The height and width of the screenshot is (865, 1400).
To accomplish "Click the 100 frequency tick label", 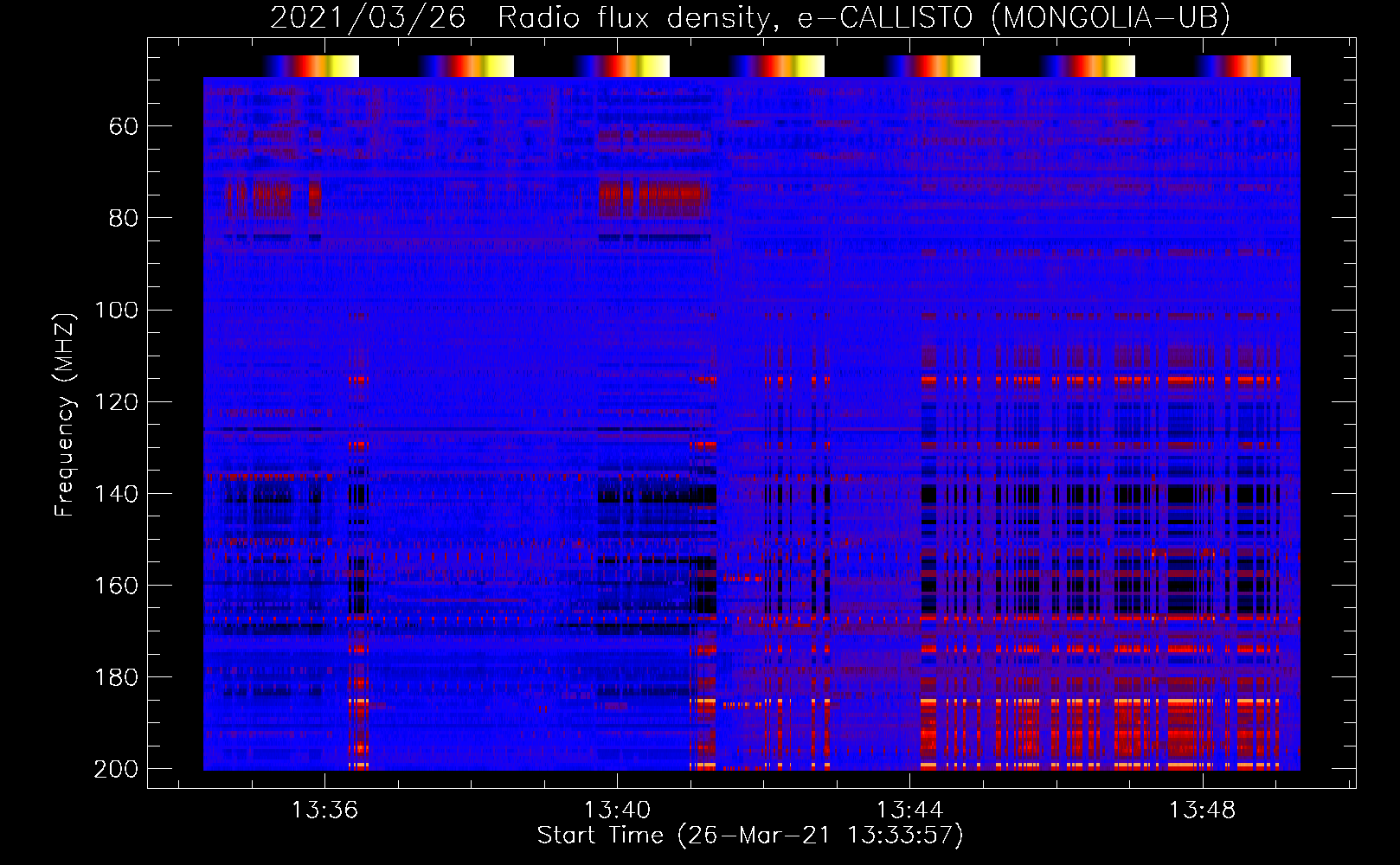I will 116,310.
